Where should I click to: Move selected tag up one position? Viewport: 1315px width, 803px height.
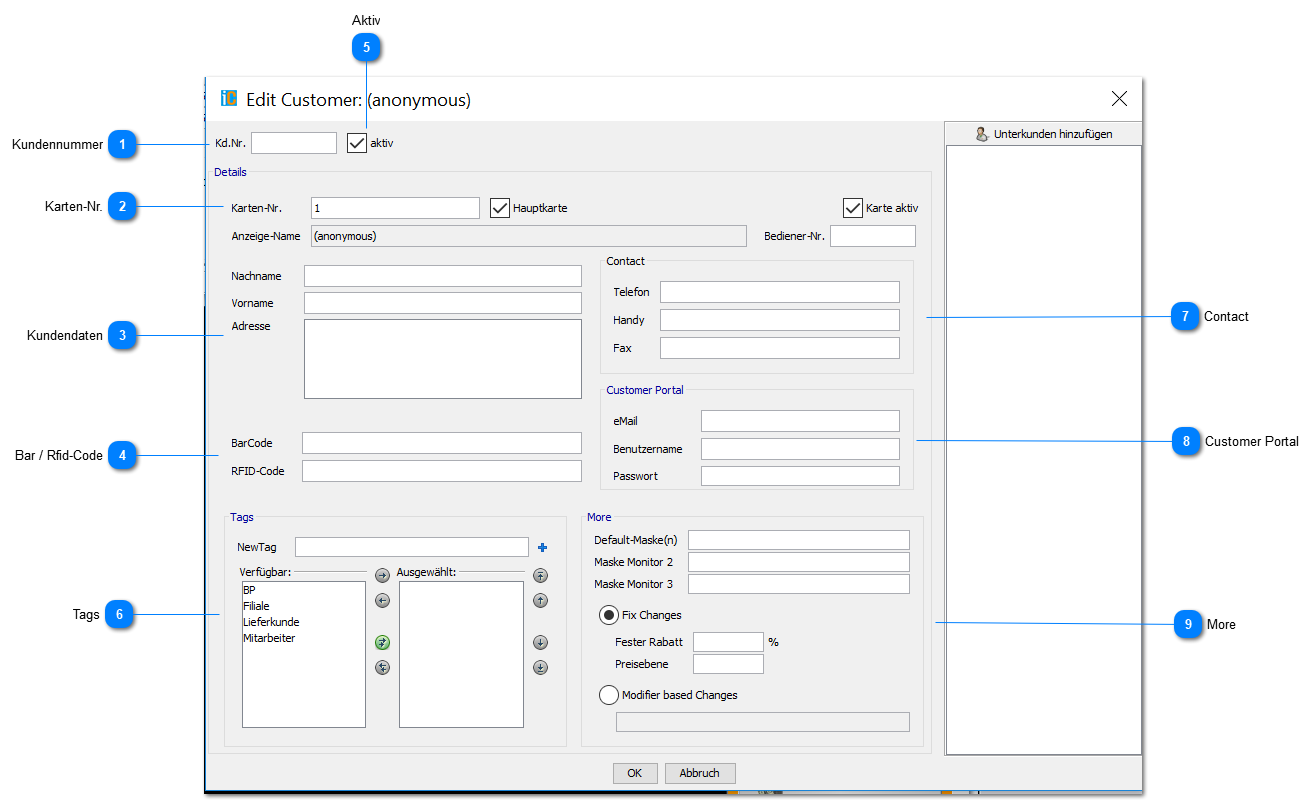[540, 601]
